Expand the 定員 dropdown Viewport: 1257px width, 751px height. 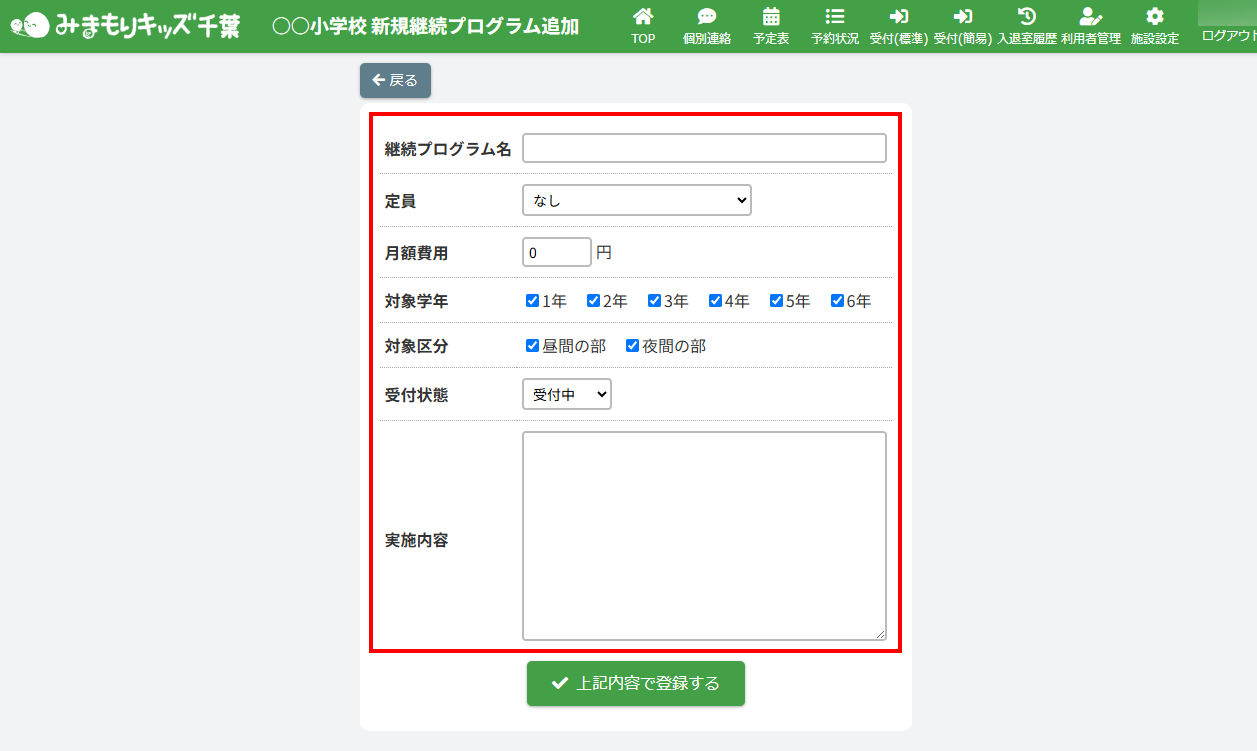point(636,200)
